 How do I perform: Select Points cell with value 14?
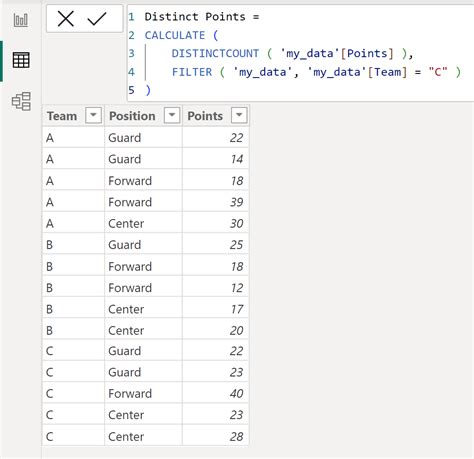216,159
